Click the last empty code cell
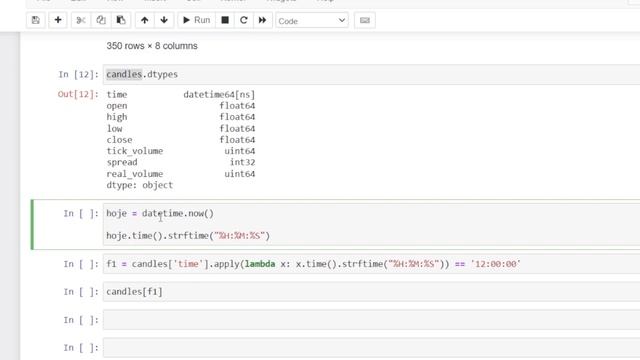The image size is (640, 360). 371,348
